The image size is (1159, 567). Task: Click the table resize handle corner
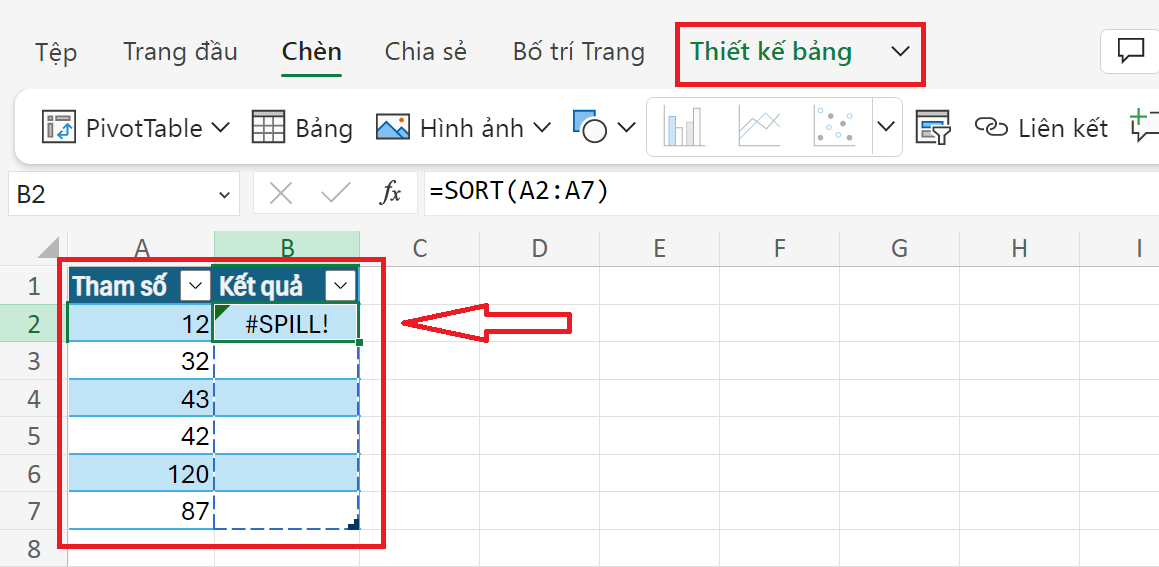353,524
